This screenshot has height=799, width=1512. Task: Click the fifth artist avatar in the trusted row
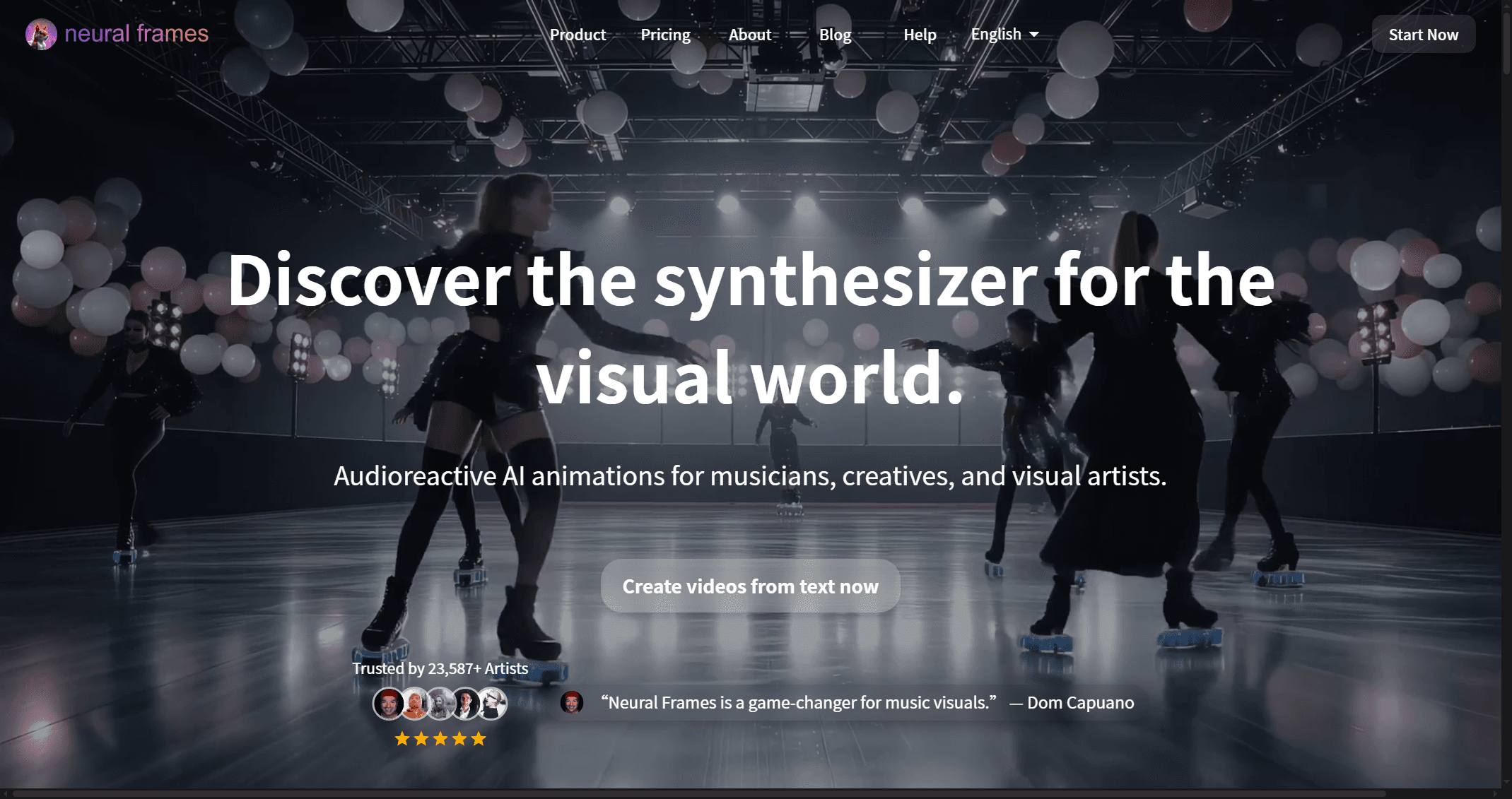[493, 704]
